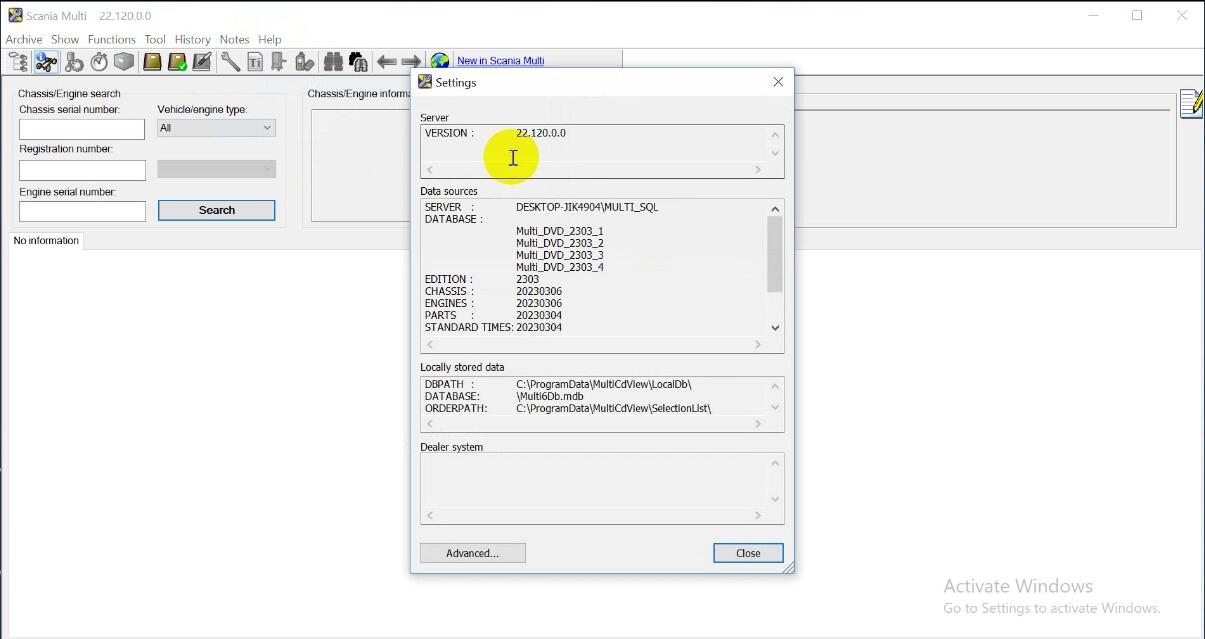
Task: Click the notes pencil toolbar icon
Action: 202,62
